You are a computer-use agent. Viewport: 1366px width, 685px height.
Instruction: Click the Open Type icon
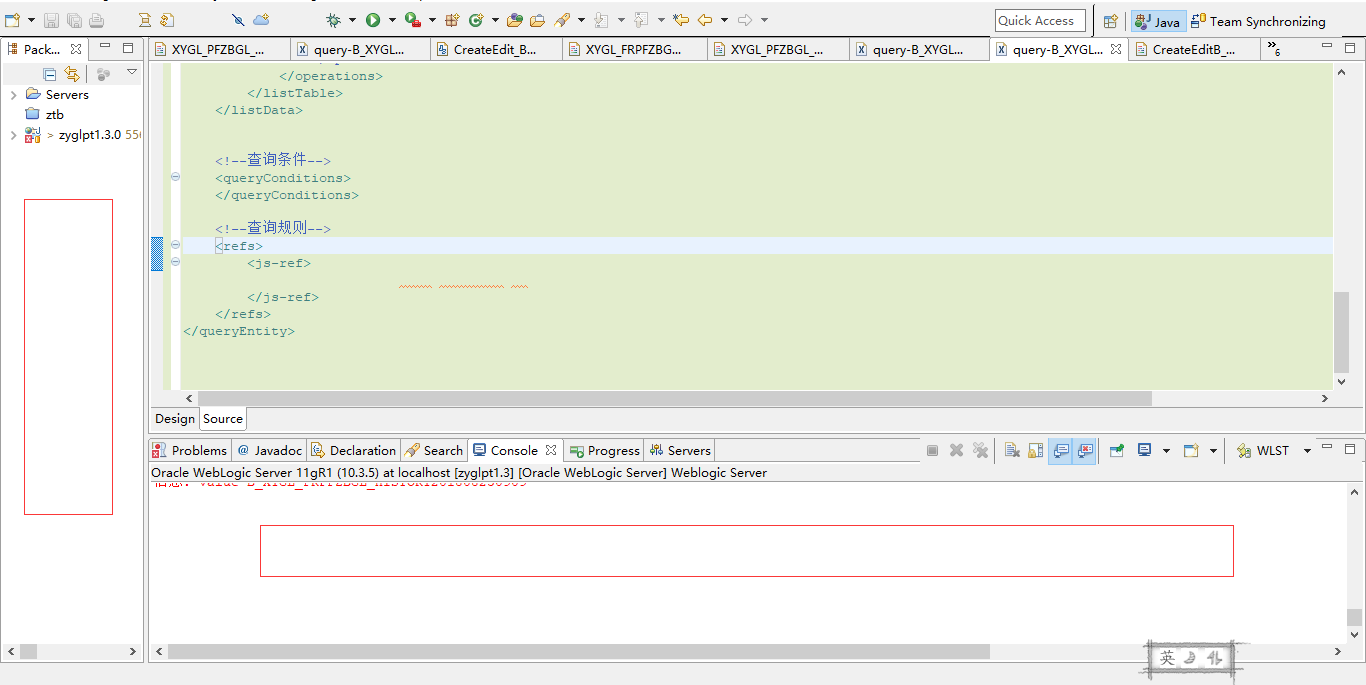click(x=515, y=20)
